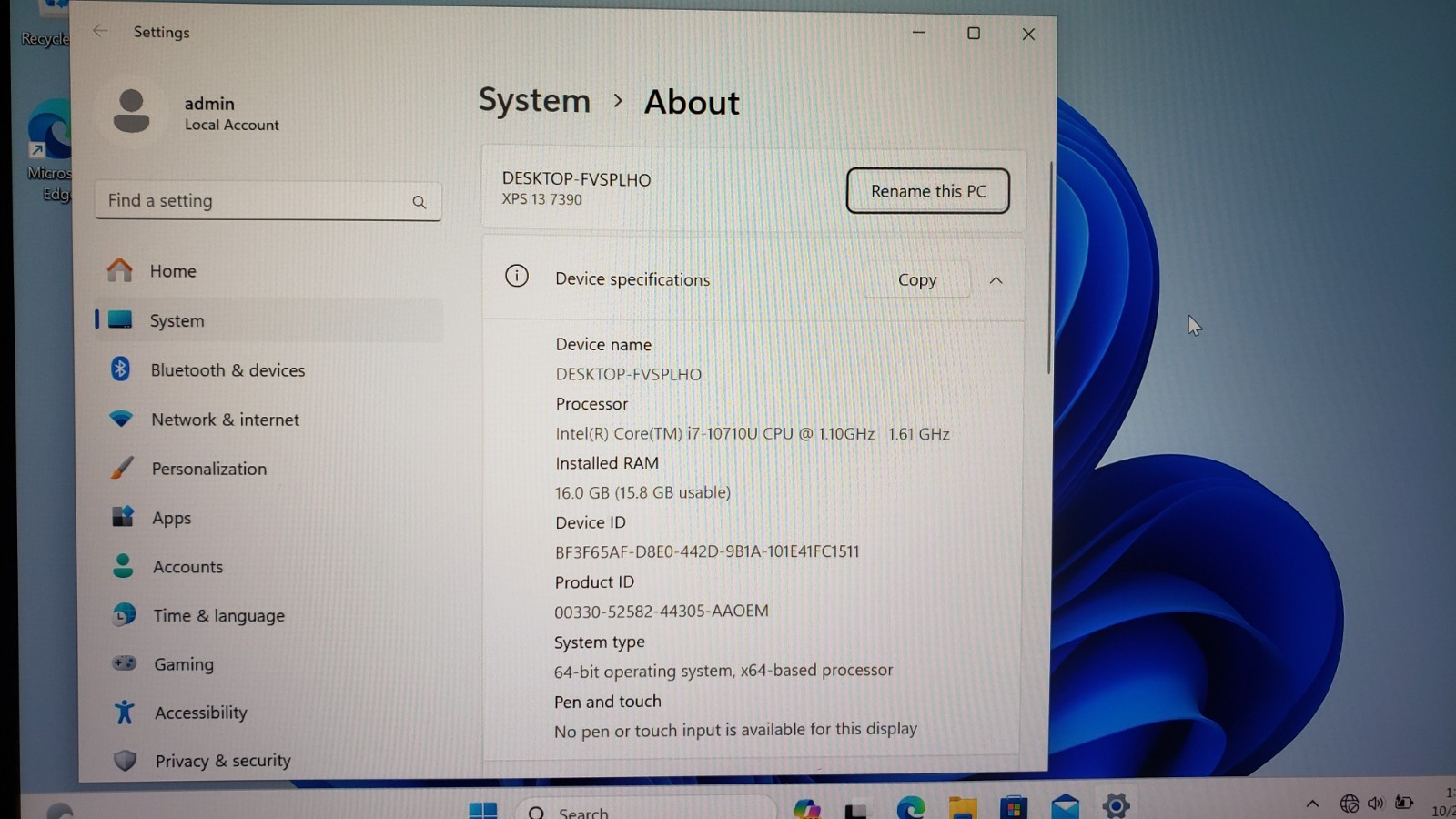Click the No pen or touch input text
1456x819 pixels.
(x=735, y=730)
